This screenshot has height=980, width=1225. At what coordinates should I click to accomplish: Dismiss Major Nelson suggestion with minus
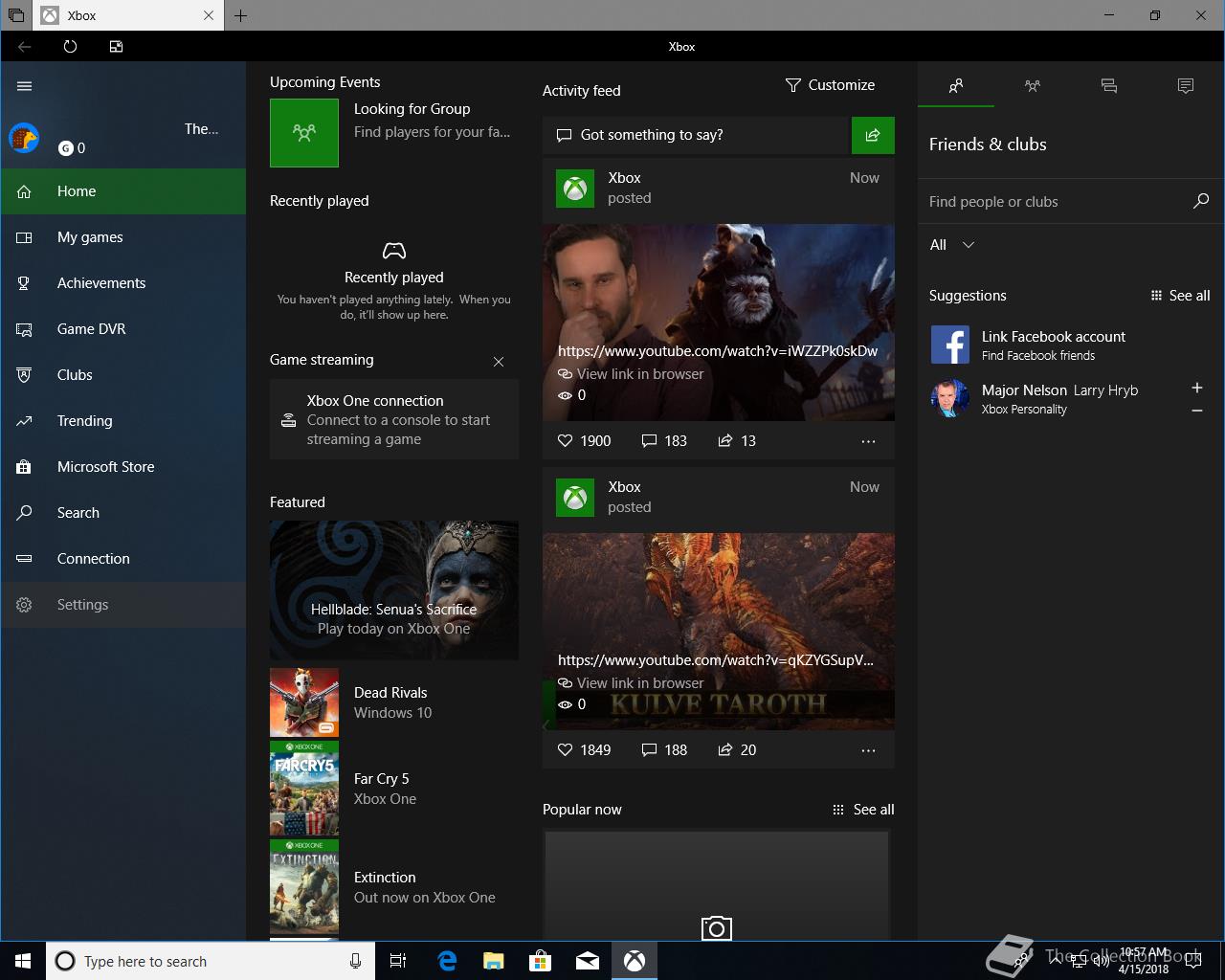(1196, 411)
